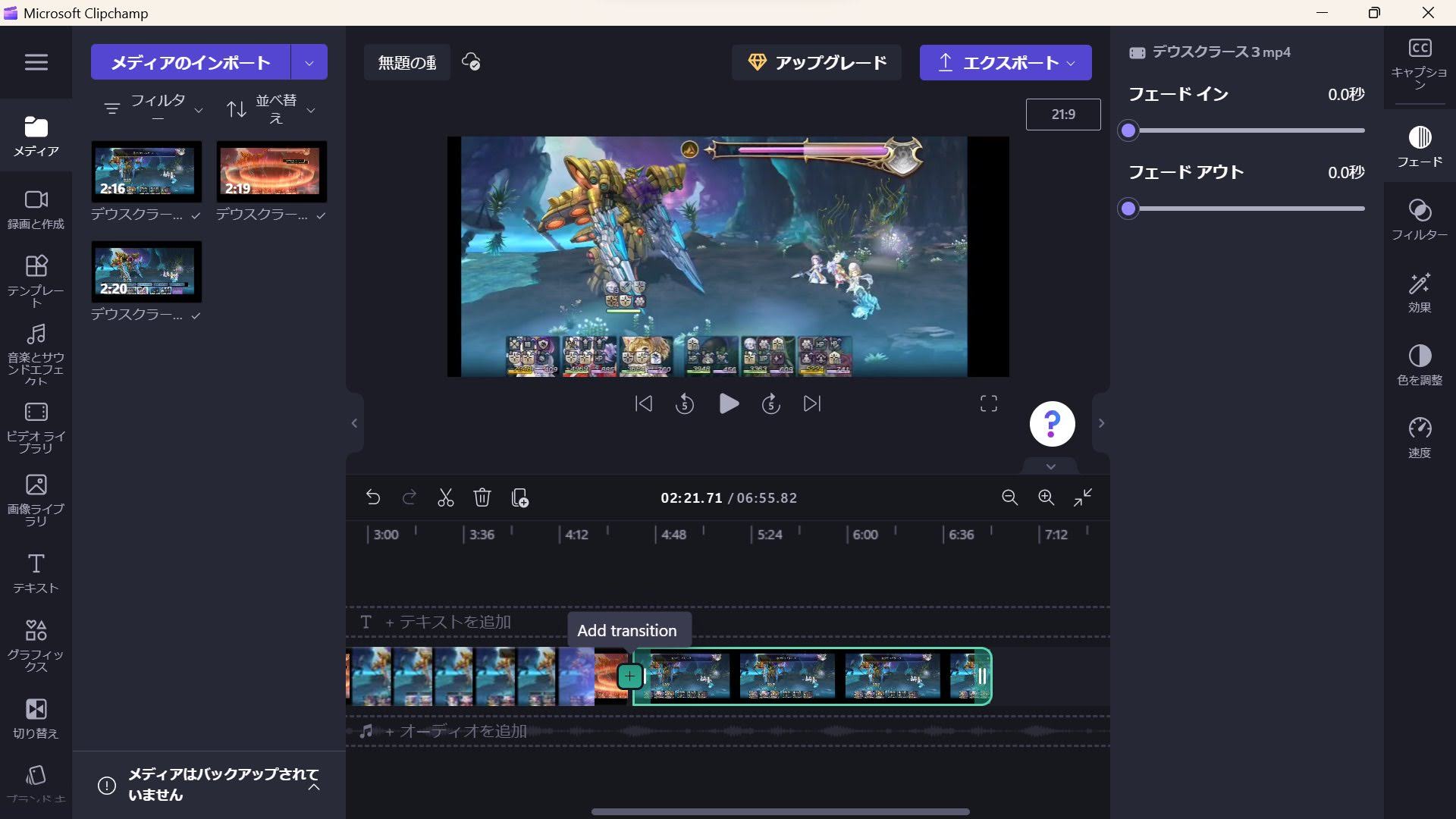This screenshot has height=819, width=1456.
Task: Select the テキスト tool in sidebar
Action: tap(36, 573)
